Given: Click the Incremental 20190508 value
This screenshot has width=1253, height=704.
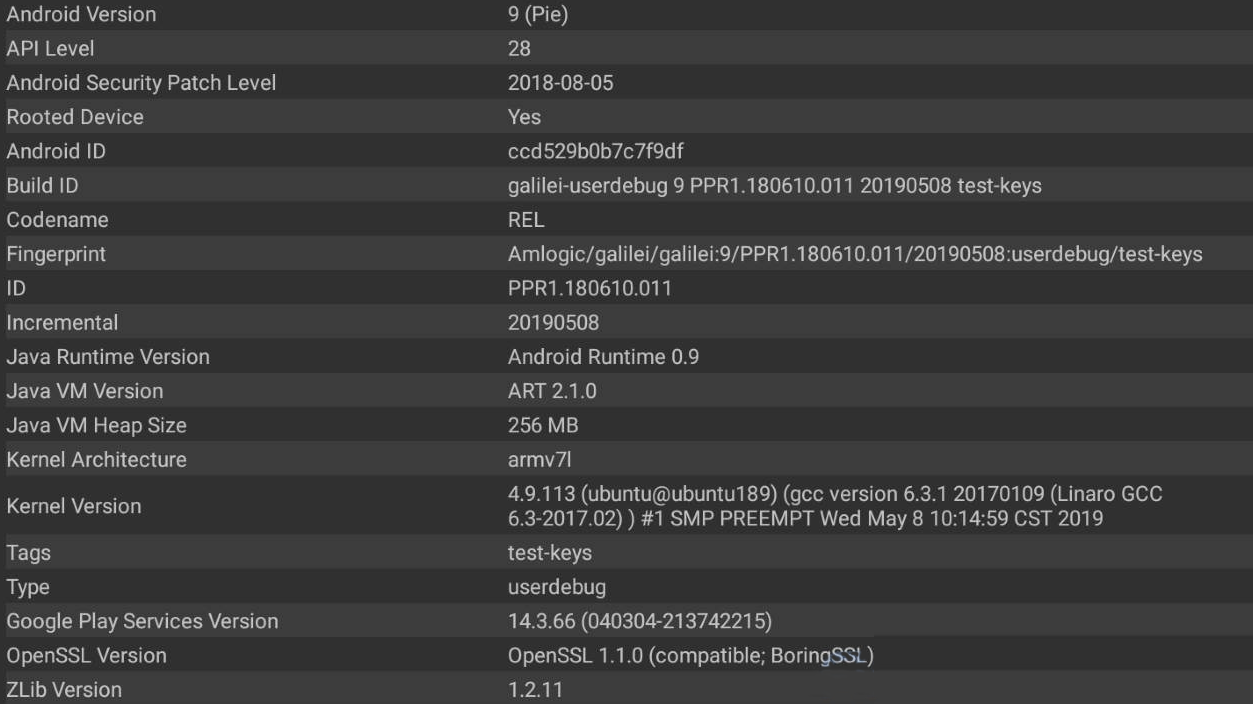Looking at the screenshot, I should pyautogui.click(x=553, y=322).
